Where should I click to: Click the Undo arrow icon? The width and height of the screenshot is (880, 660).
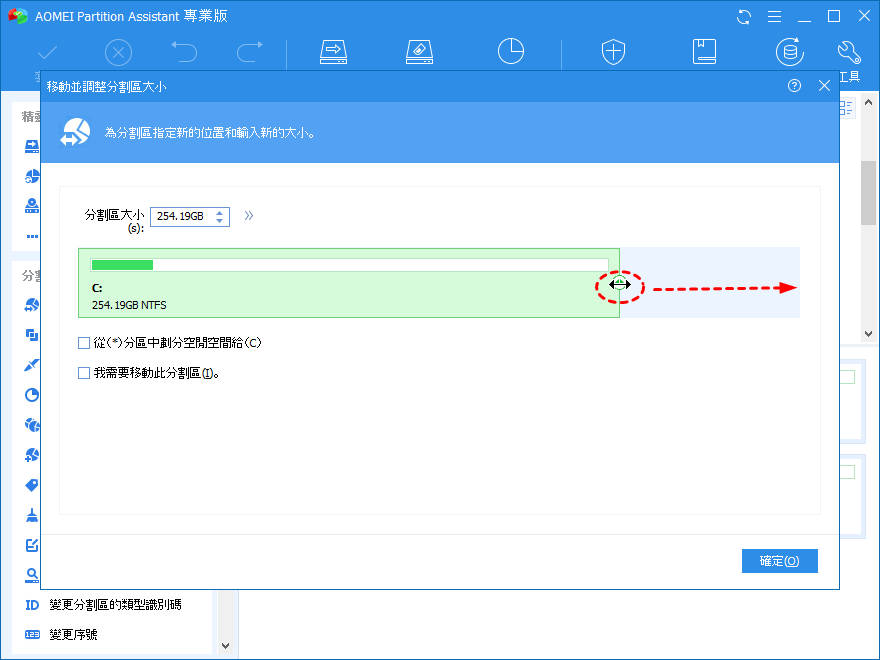(x=183, y=51)
